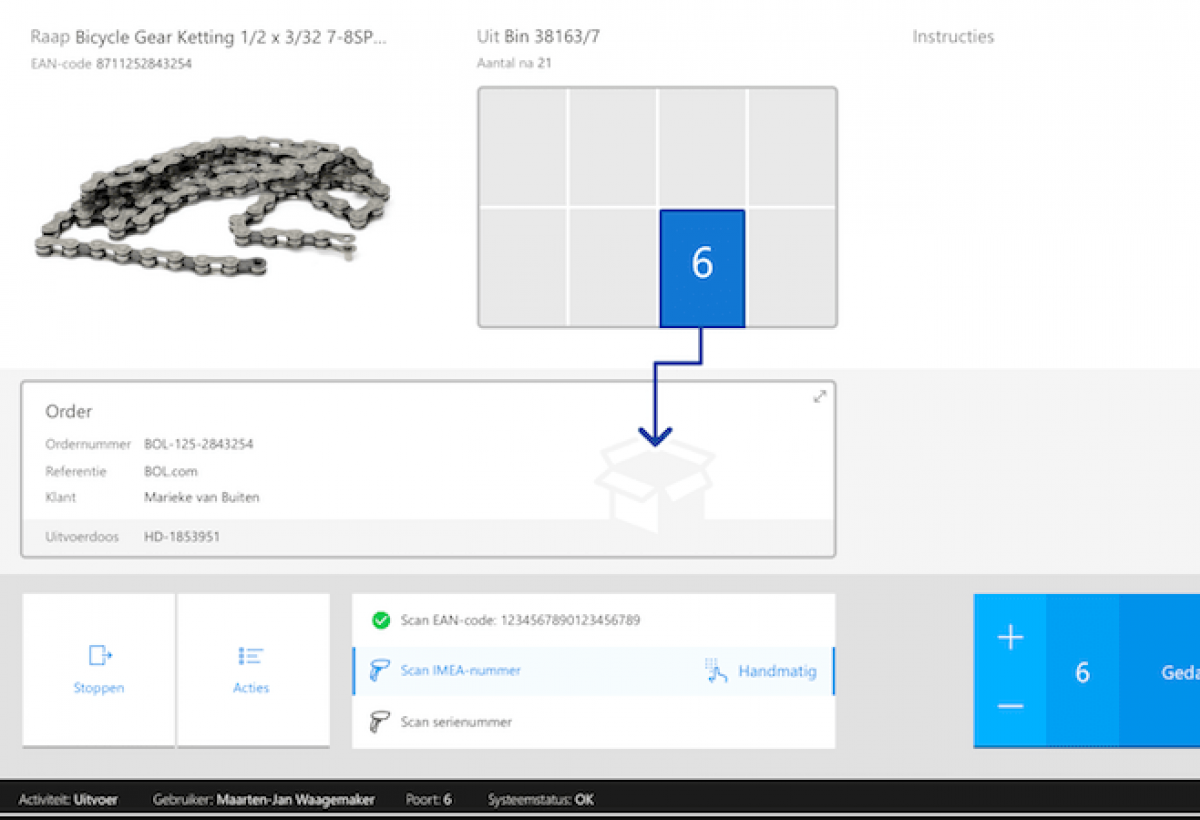1200x820 pixels.
Task: Open the Acties list icon
Action: click(252, 657)
